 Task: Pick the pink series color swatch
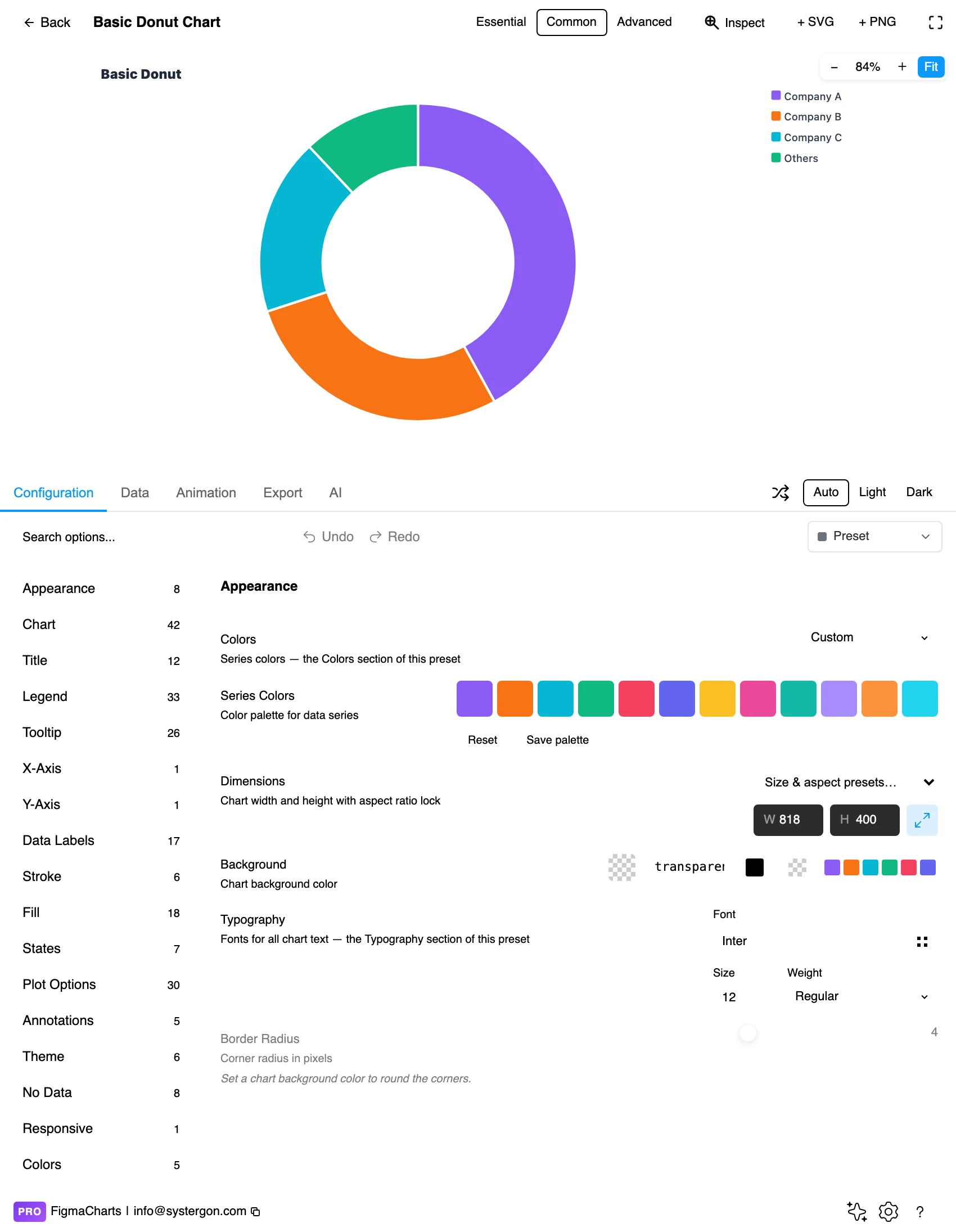pyautogui.click(x=757, y=699)
